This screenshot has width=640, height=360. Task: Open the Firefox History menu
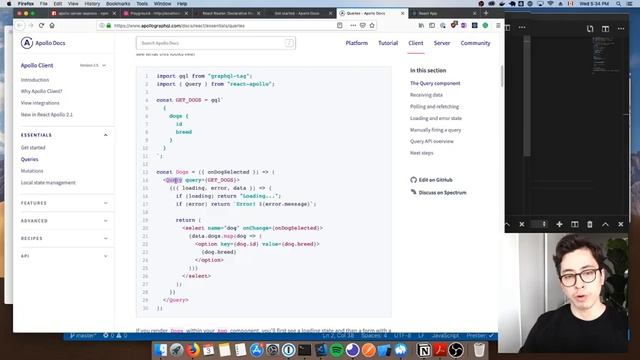click(92, 3)
